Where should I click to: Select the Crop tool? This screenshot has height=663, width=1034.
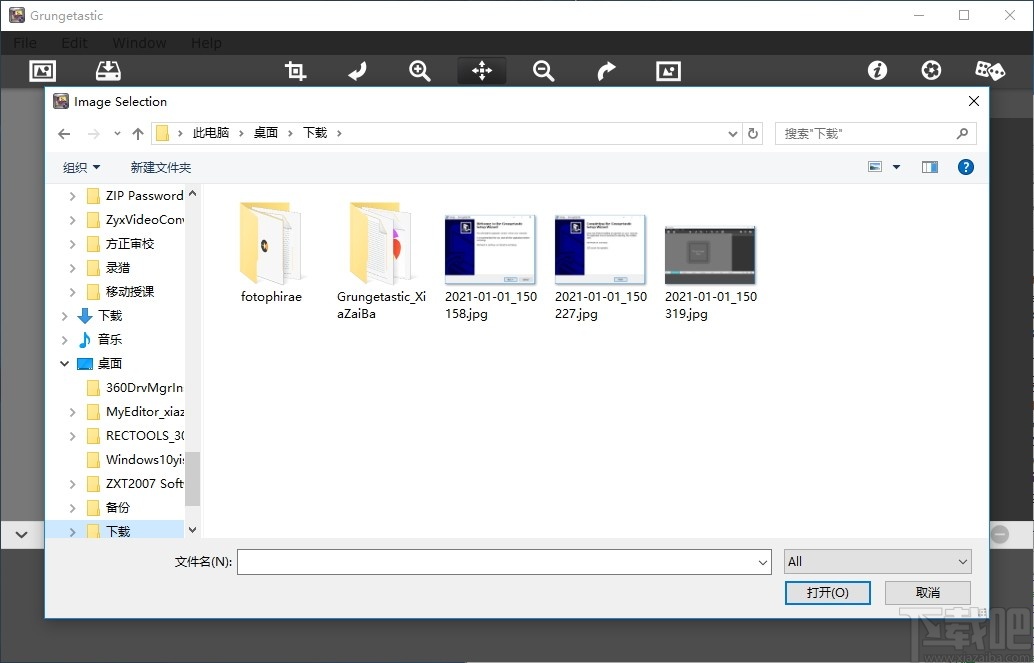295,70
